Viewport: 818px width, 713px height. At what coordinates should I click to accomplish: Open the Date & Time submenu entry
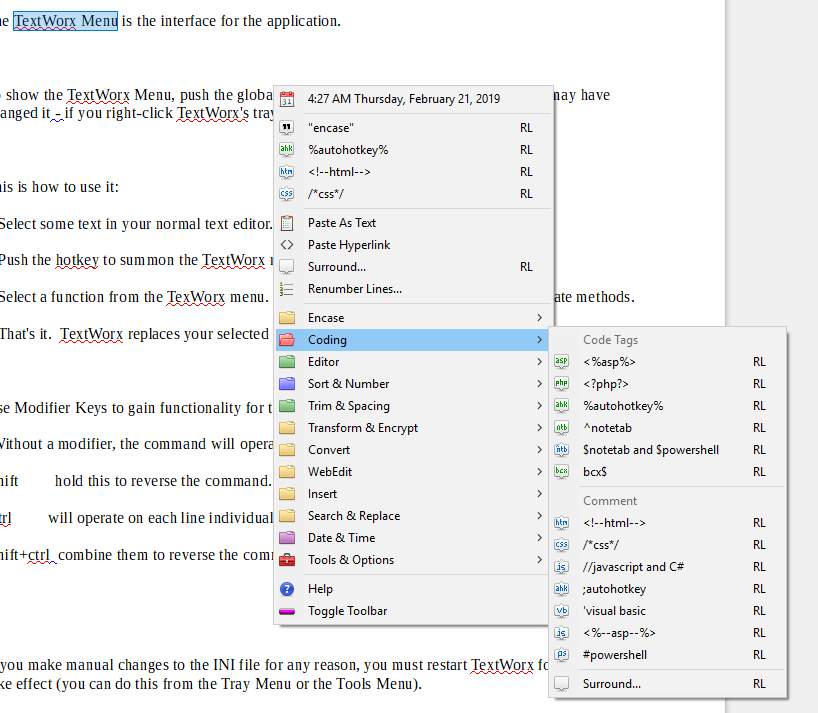point(414,538)
